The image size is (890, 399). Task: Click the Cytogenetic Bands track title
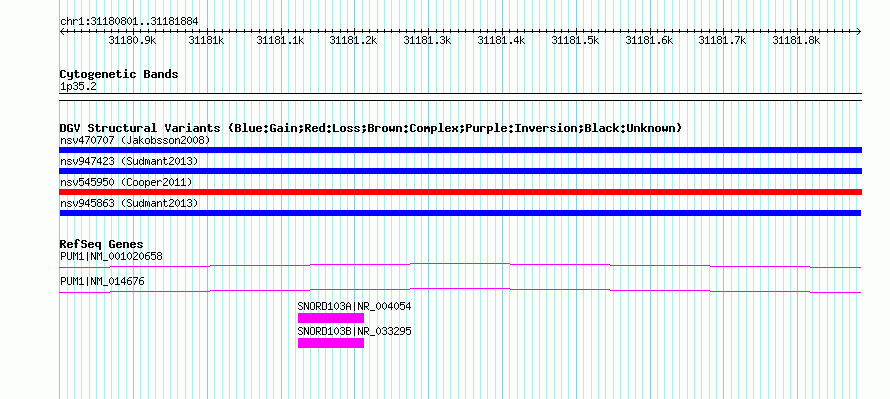[x=119, y=74]
